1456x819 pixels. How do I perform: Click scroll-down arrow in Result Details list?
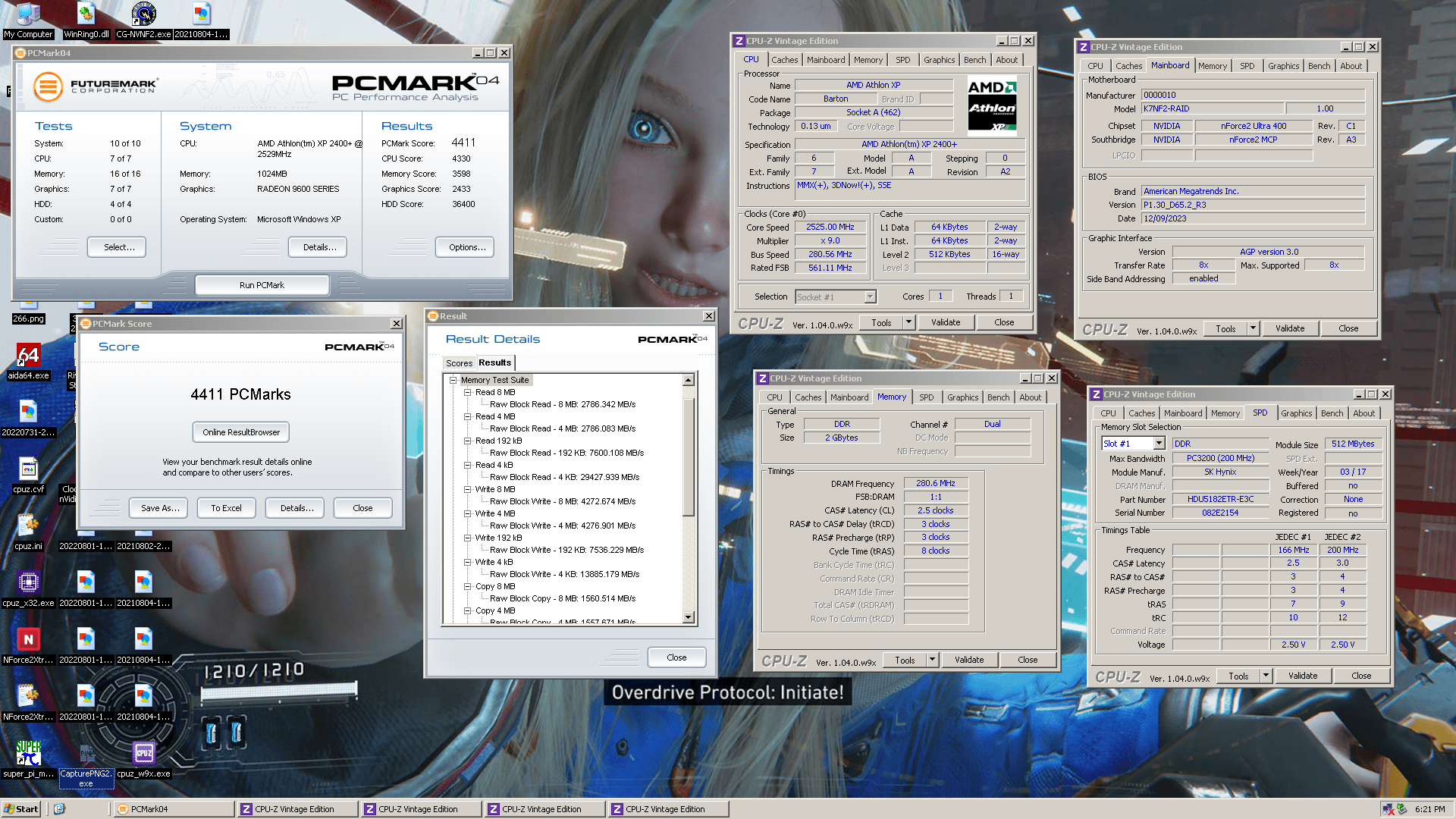[689, 617]
